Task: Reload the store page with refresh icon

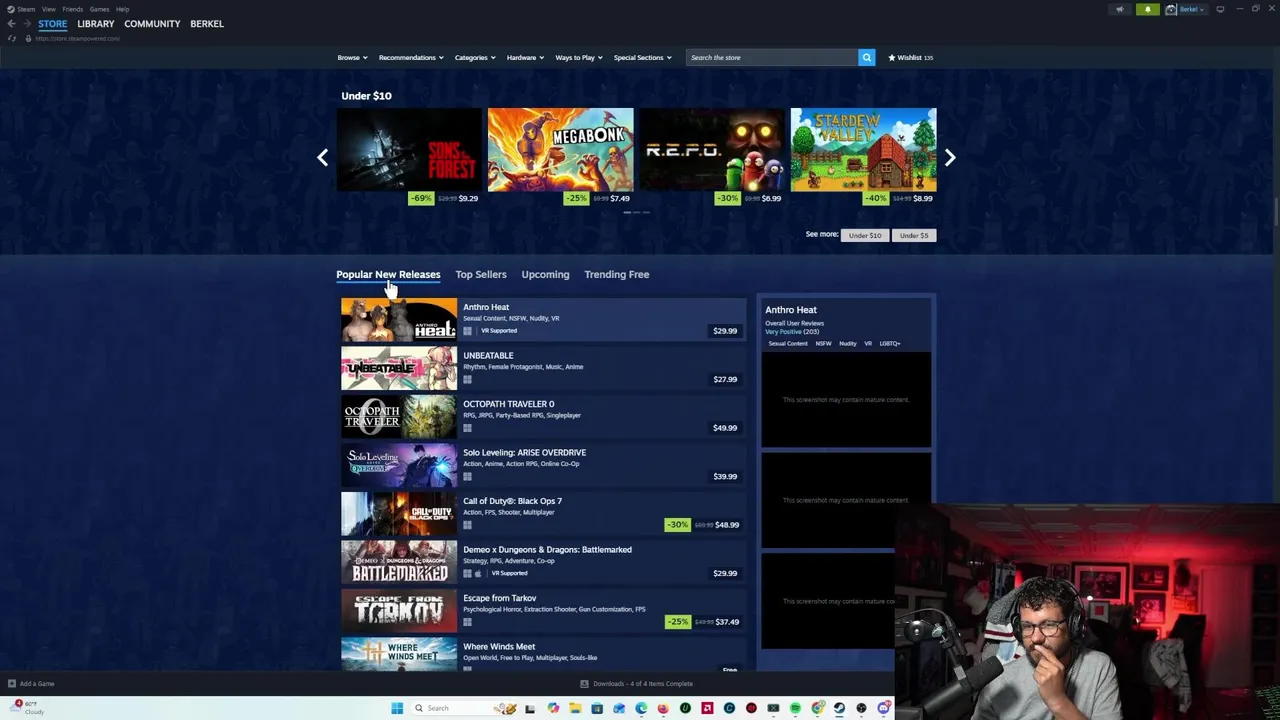Action: pos(12,38)
